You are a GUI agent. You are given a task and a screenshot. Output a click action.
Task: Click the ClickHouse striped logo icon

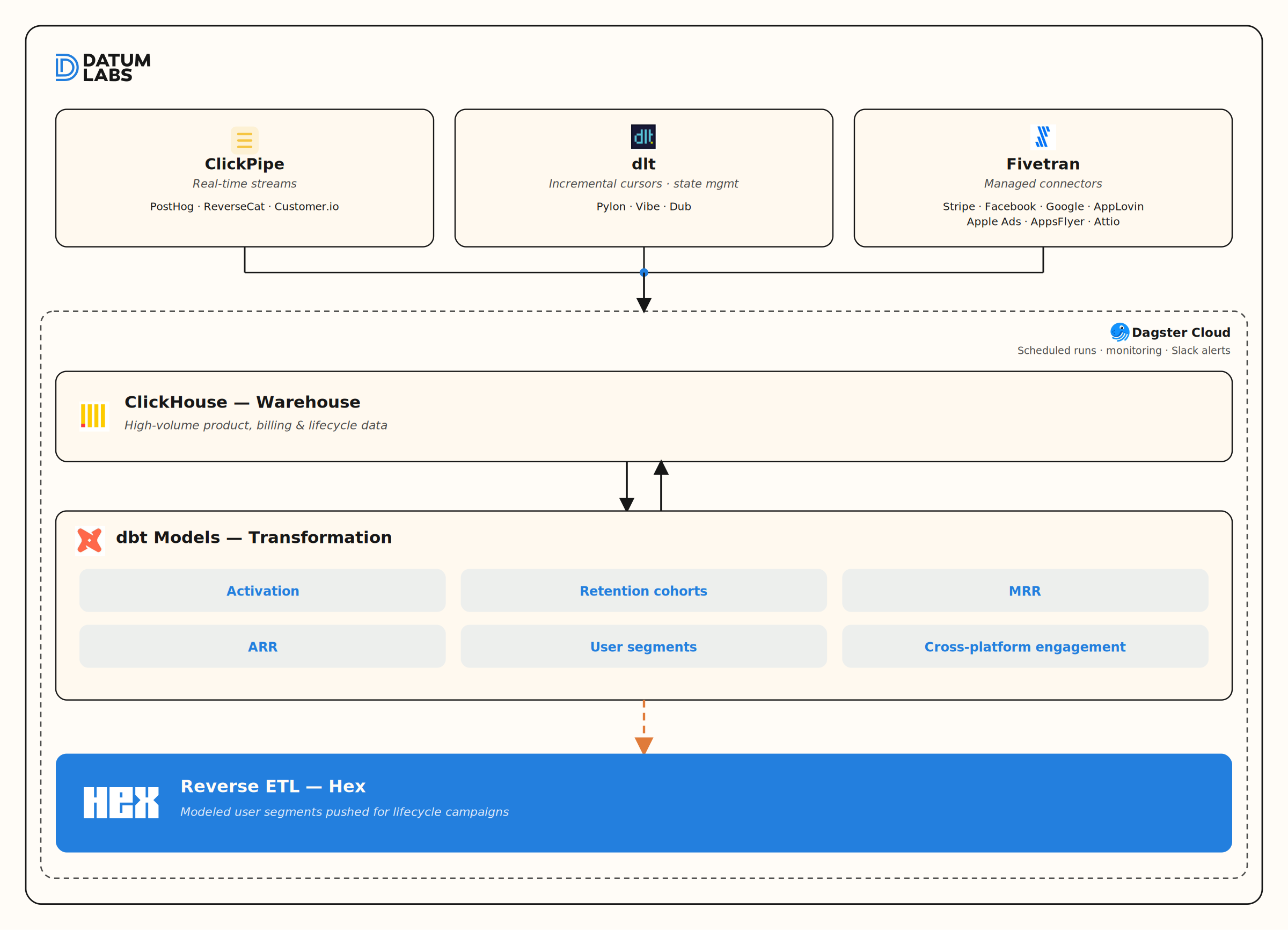pos(93,416)
